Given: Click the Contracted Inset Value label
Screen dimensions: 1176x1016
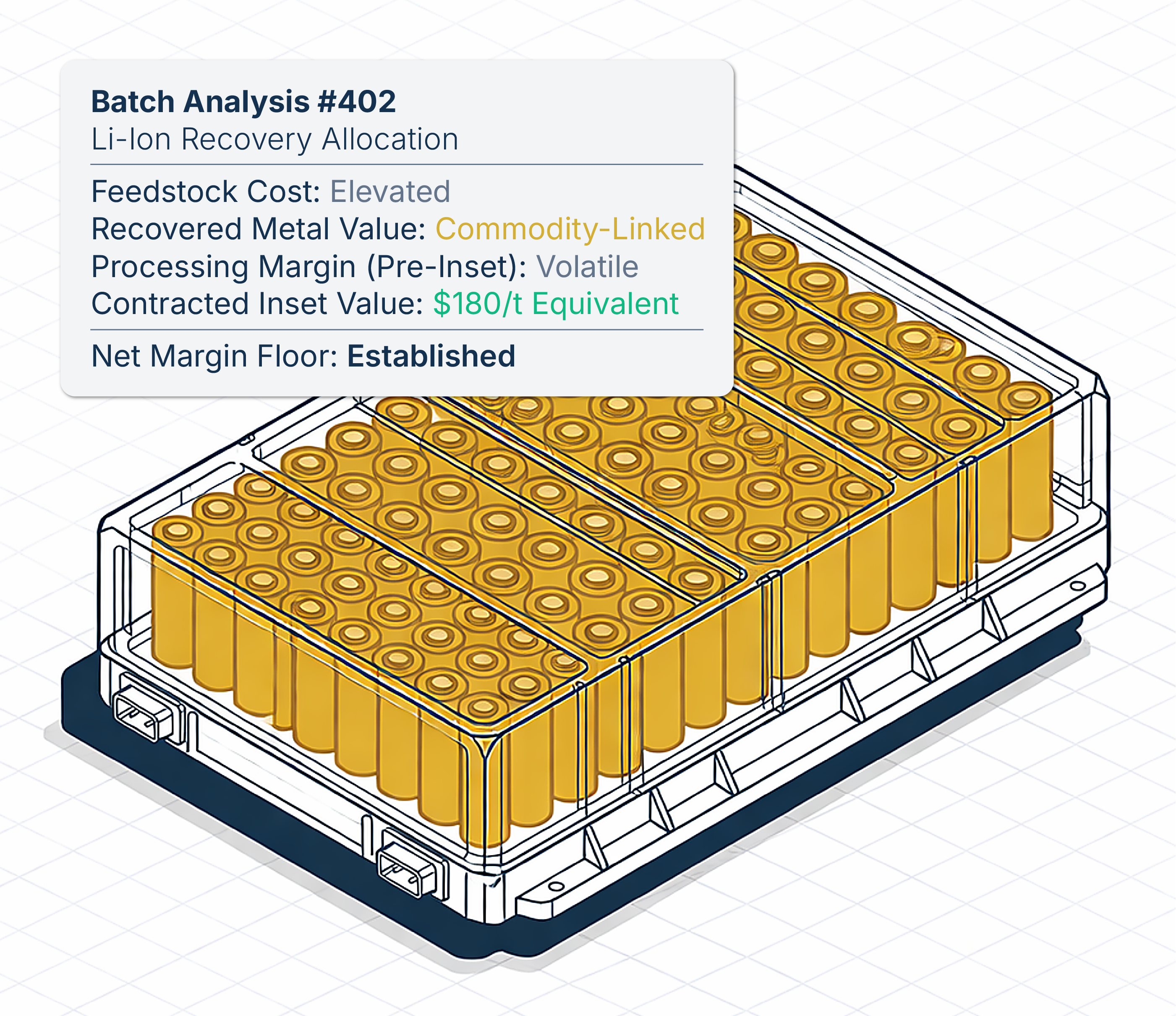Looking at the screenshot, I should 257,303.
